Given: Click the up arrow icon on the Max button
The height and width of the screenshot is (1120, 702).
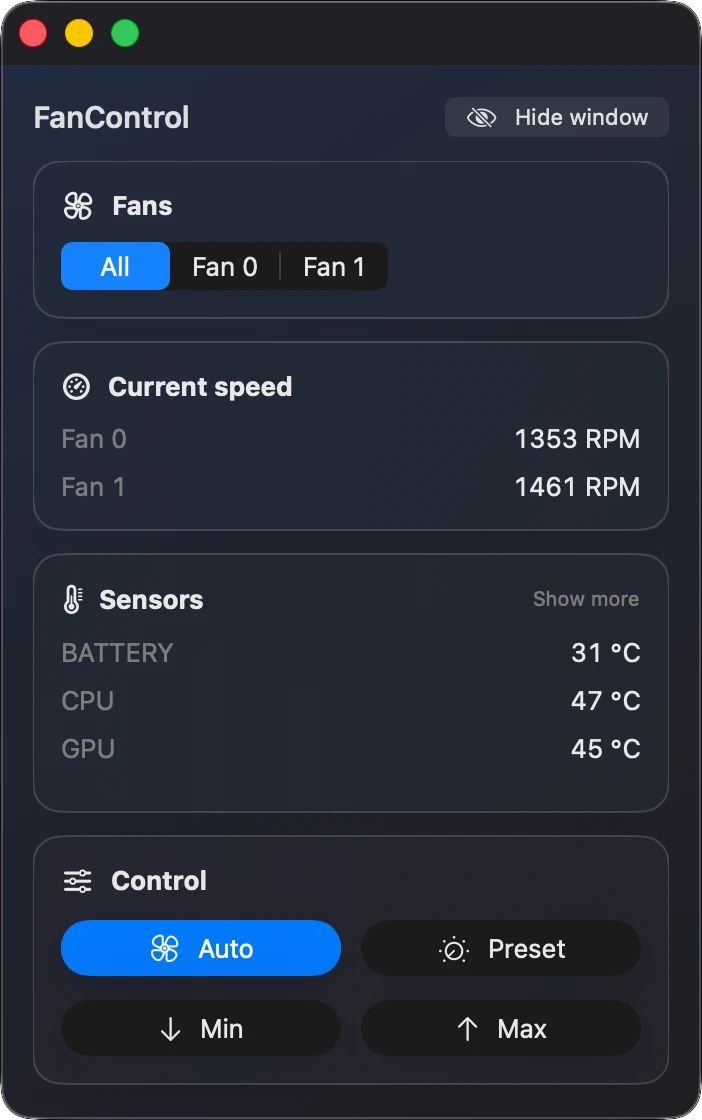Looking at the screenshot, I should coord(466,1028).
